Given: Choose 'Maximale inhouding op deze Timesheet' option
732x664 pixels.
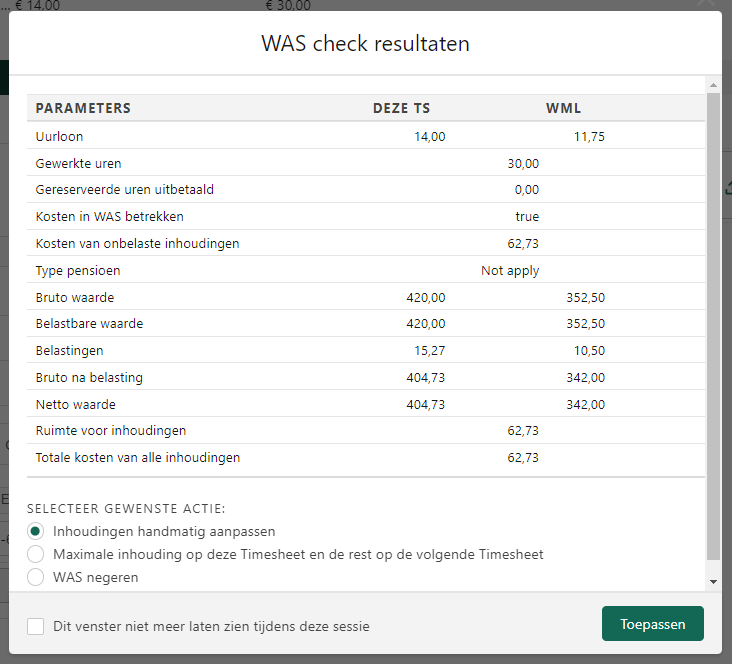Looking at the screenshot, I should point(36,554).
